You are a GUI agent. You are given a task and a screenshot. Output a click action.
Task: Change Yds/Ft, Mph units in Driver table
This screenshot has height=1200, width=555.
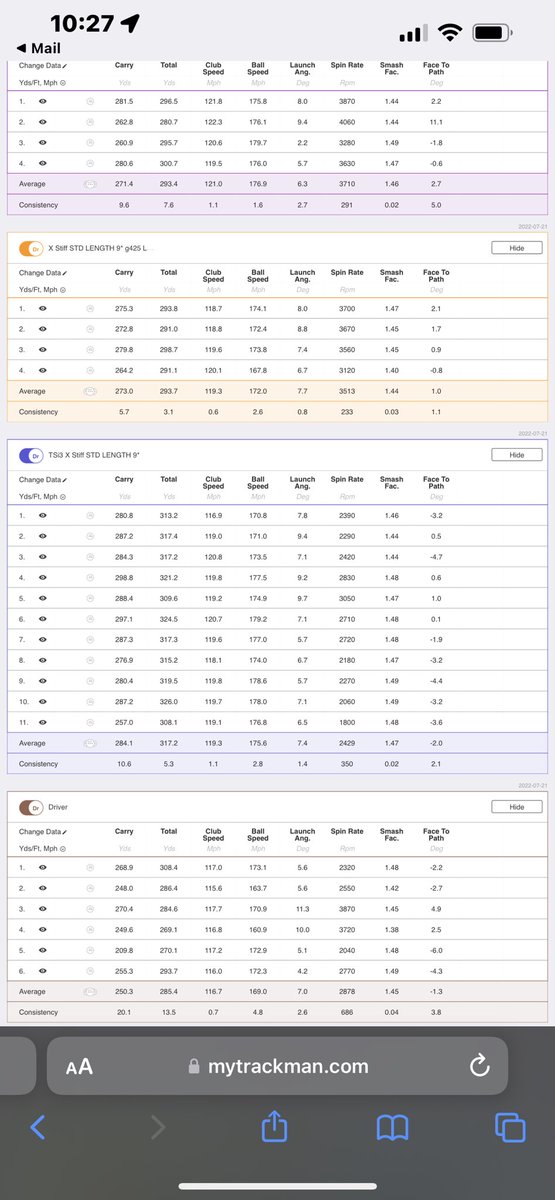pyautogui.click(x=43, y=849)
